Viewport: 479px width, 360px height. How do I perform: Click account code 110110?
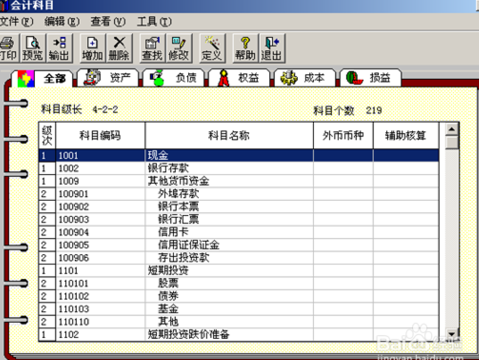[74, 322]
